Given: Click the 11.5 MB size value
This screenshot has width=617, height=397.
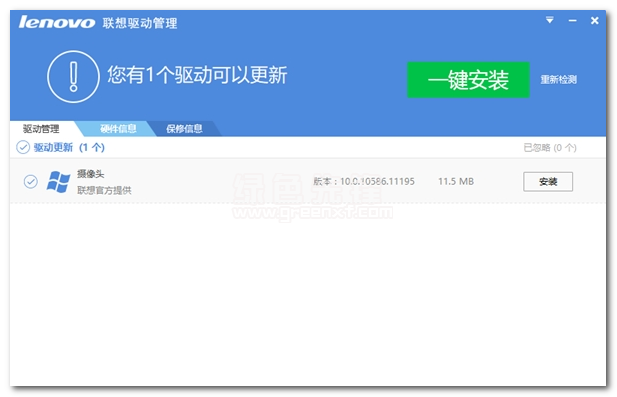Looking at the screenshot, I should tap(456, 181).
